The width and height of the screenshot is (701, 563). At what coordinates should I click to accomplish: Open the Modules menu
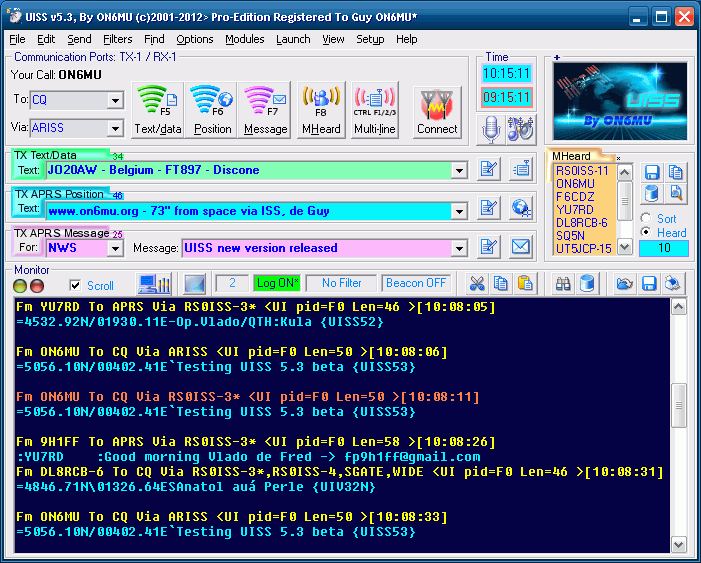245,39
